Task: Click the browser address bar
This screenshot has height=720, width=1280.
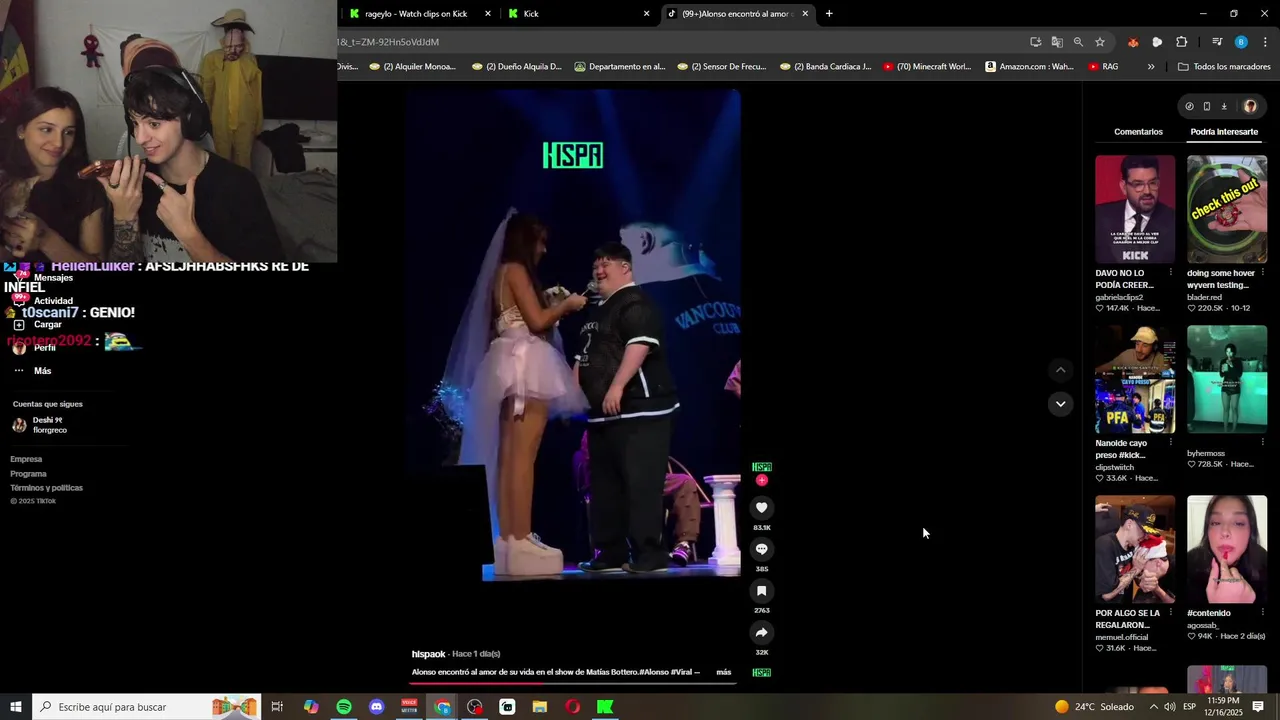Action: [680, 42]
